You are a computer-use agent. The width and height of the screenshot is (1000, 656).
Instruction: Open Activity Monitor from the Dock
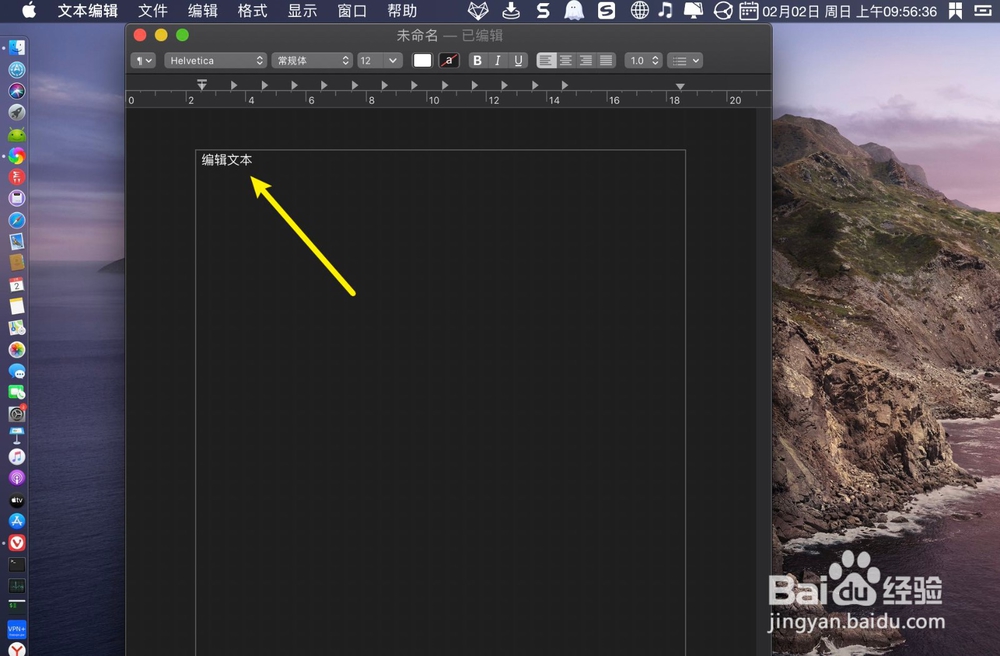pos(17,586)
